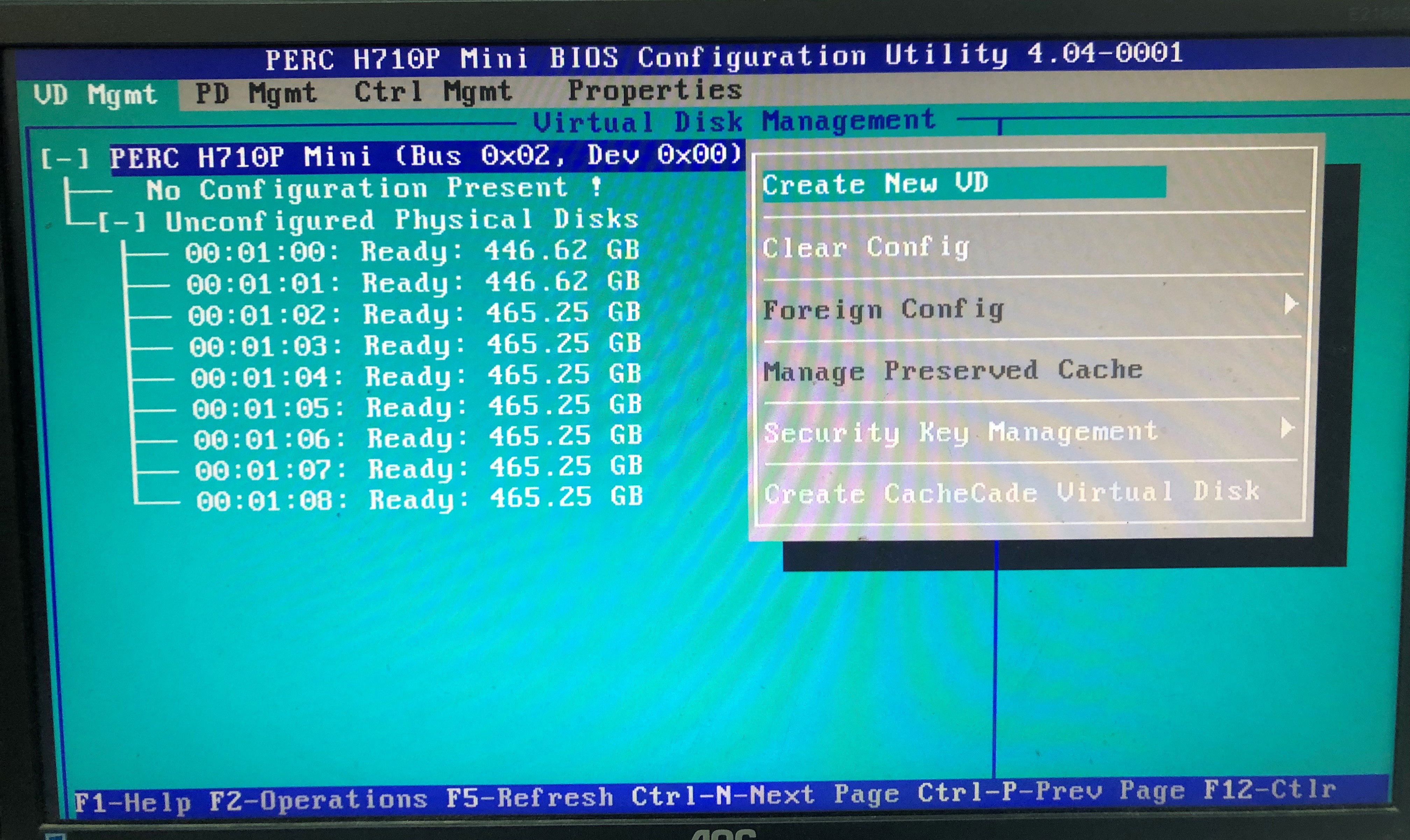
Task: Select Create New VD menu entry
Action: point(964,183)
